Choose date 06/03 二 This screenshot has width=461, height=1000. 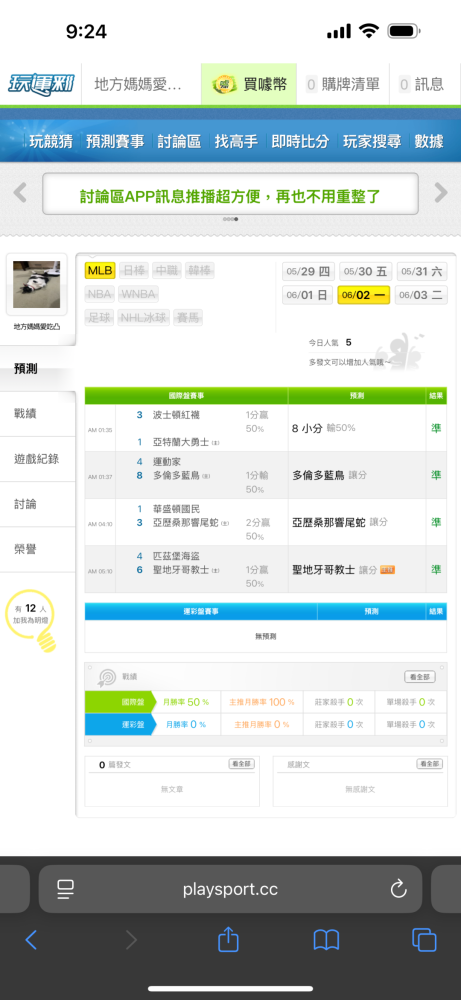(421, 295)
